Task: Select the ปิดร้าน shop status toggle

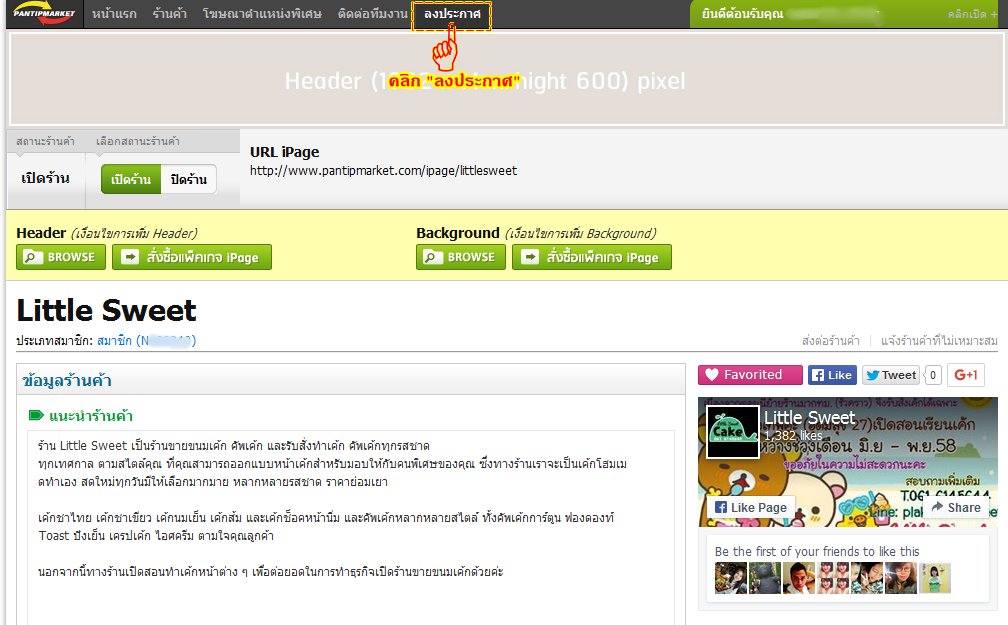Action: [188, 179]
